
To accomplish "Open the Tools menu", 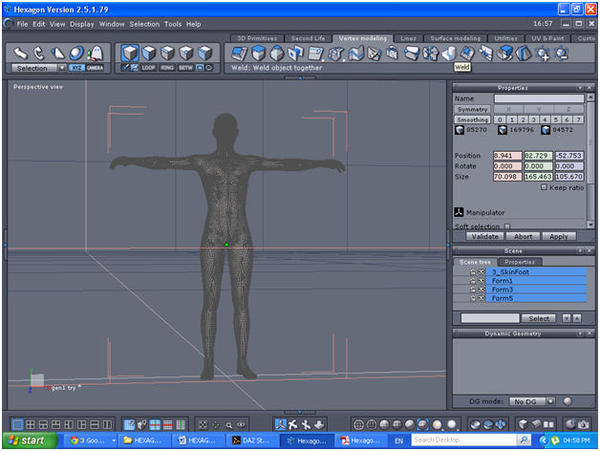I will click(173, 23).
